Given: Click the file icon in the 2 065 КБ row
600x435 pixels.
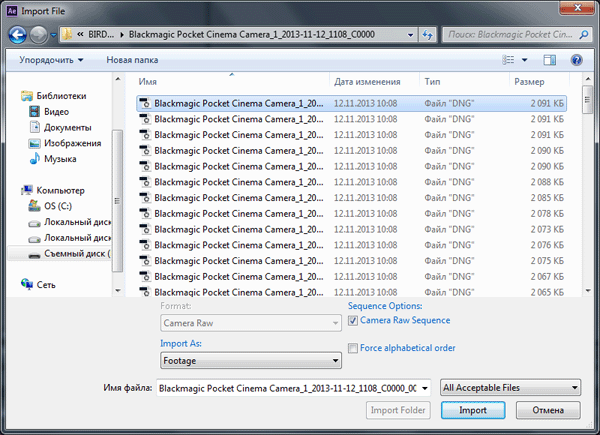Looking at the screenshot, I should pyautogui.click(x=145, y=292).
